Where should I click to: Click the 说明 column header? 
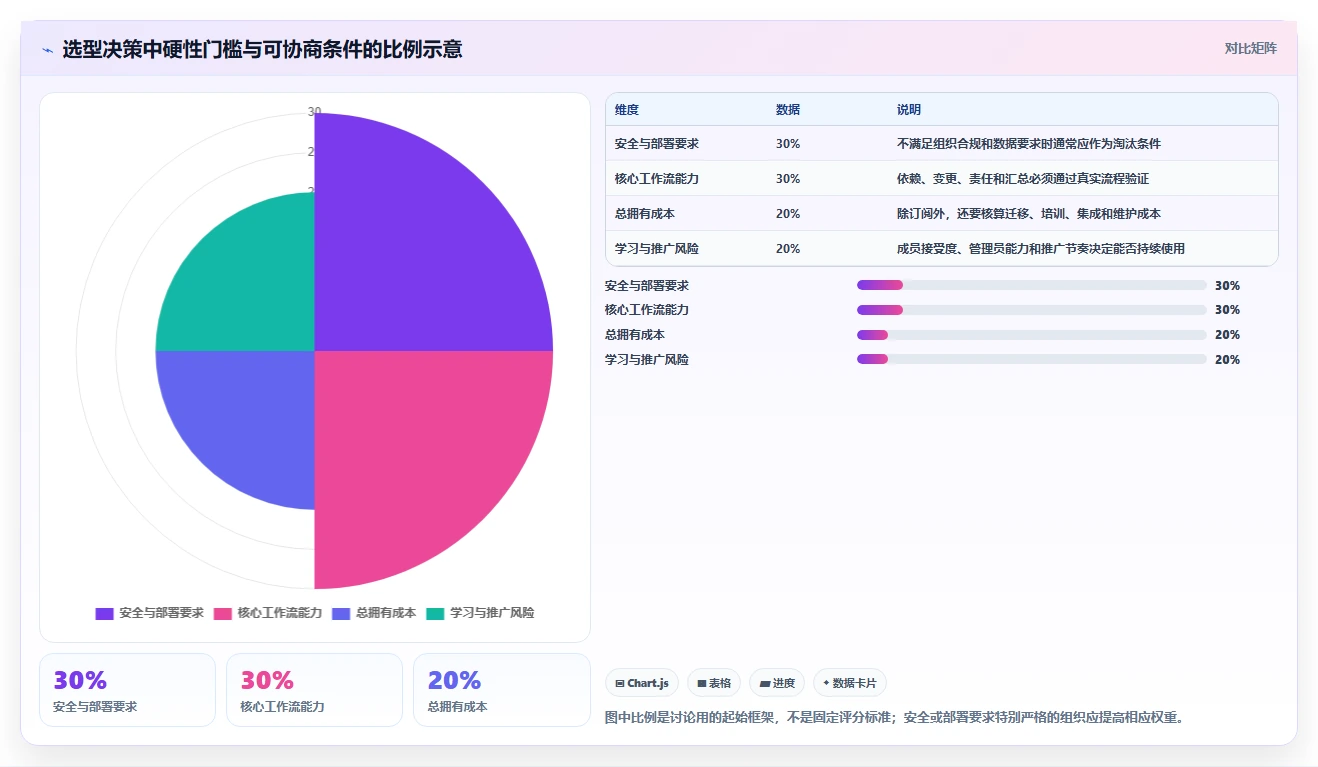coord(909,110)
